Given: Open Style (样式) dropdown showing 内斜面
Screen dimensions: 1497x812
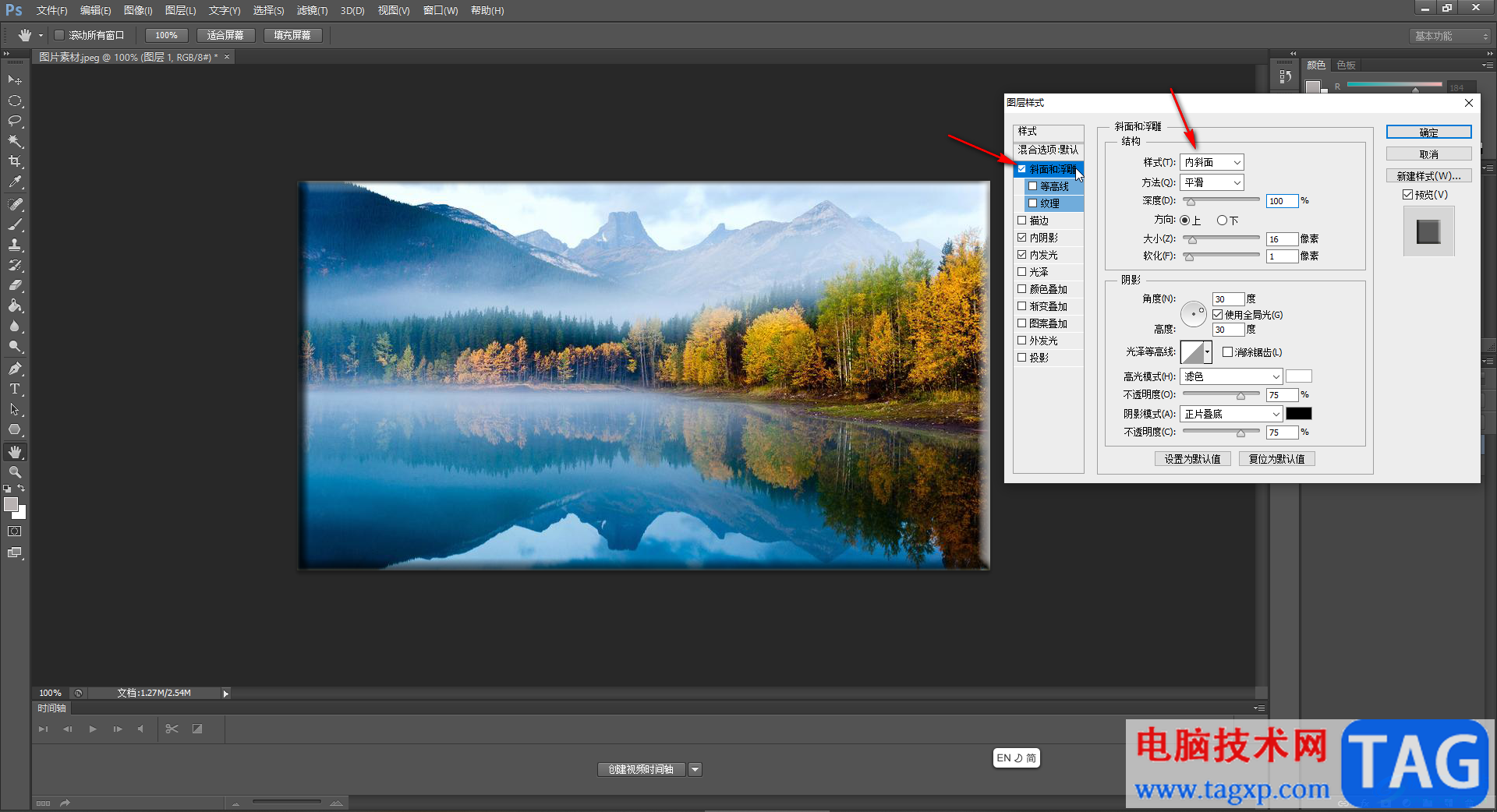Looking at the screenshot, I should tap(1212, 162).
